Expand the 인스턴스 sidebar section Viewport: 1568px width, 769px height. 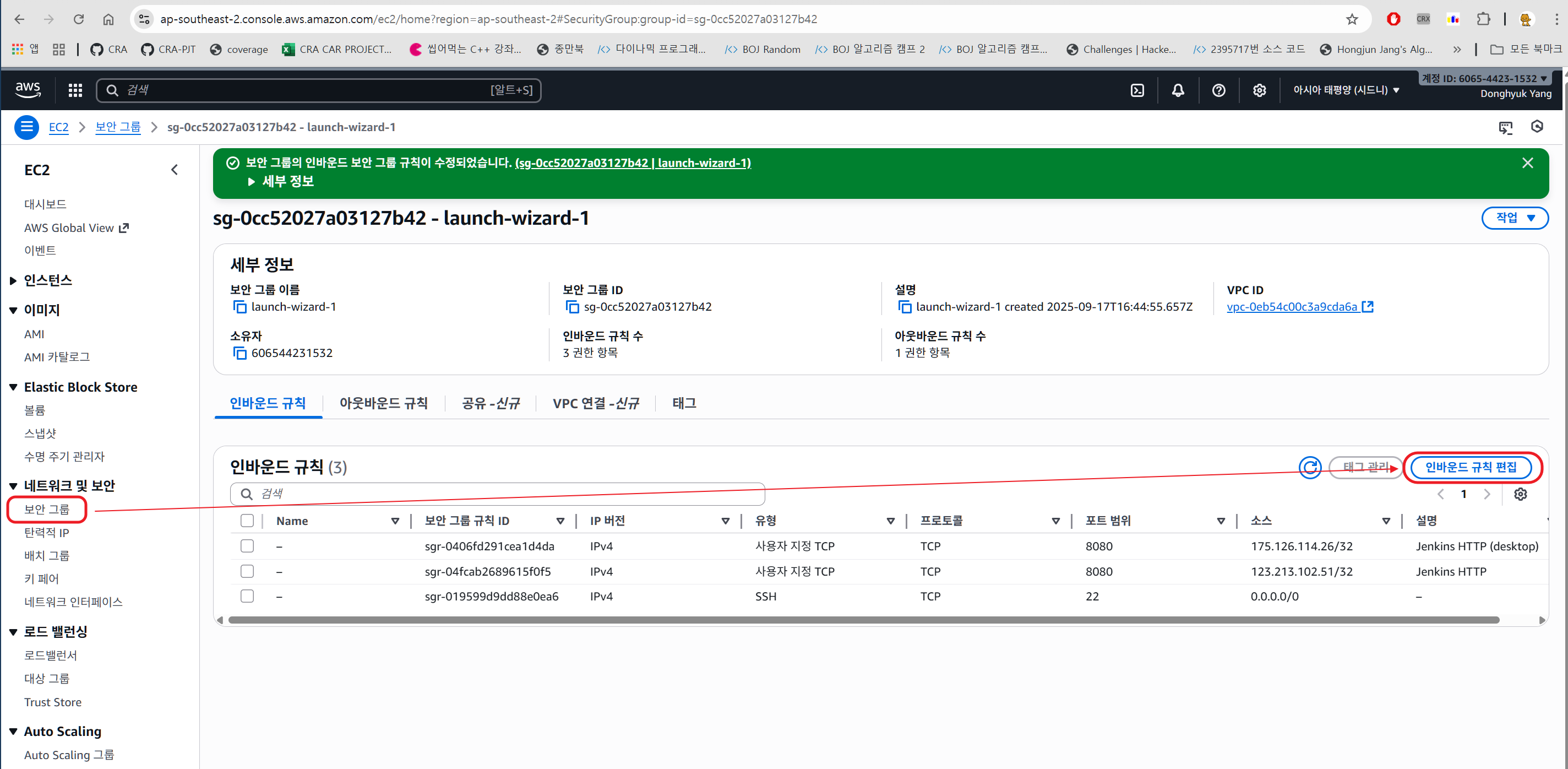click(x=47, y=280)
